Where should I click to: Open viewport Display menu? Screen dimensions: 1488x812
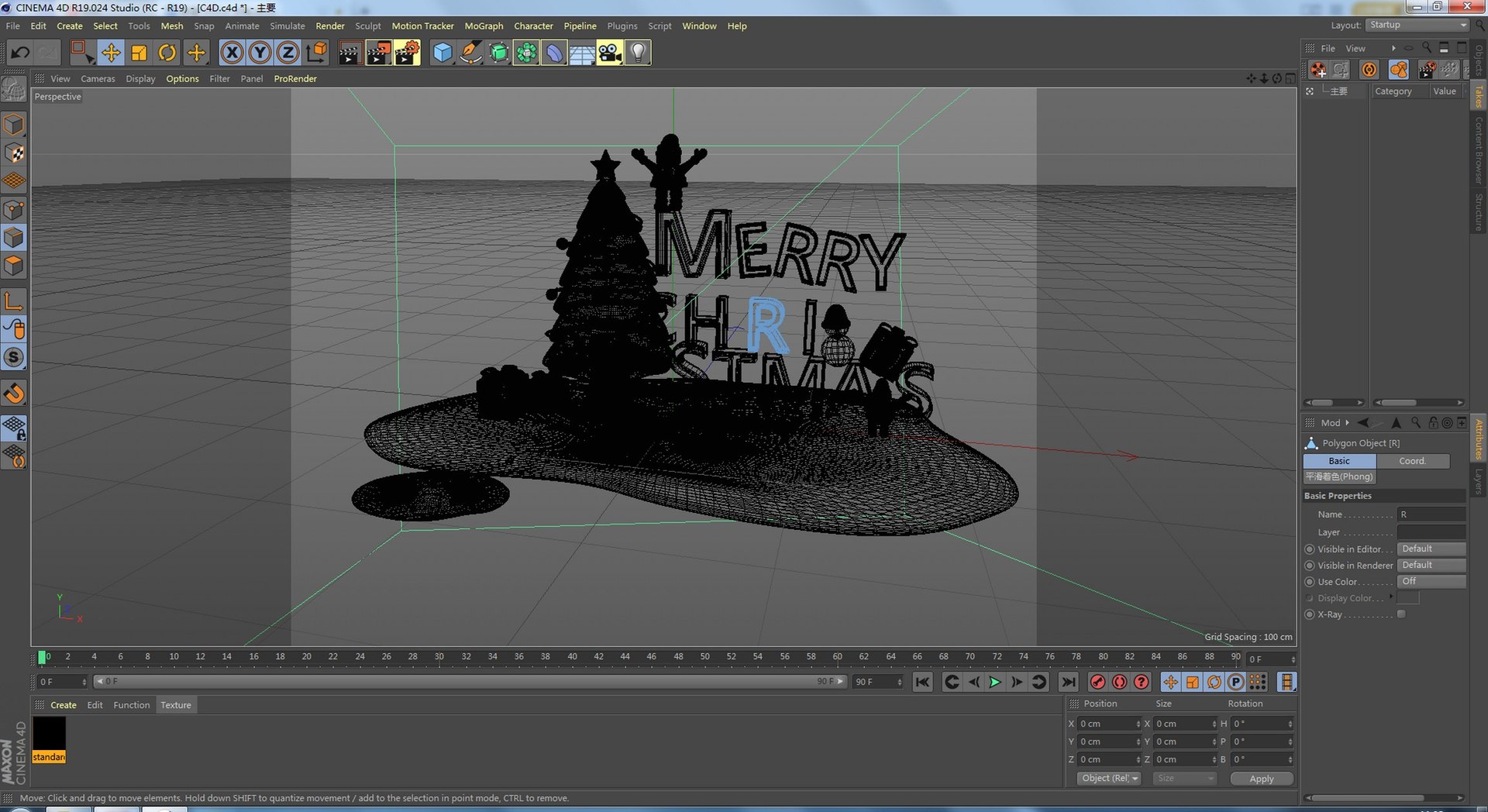(140, 78)
